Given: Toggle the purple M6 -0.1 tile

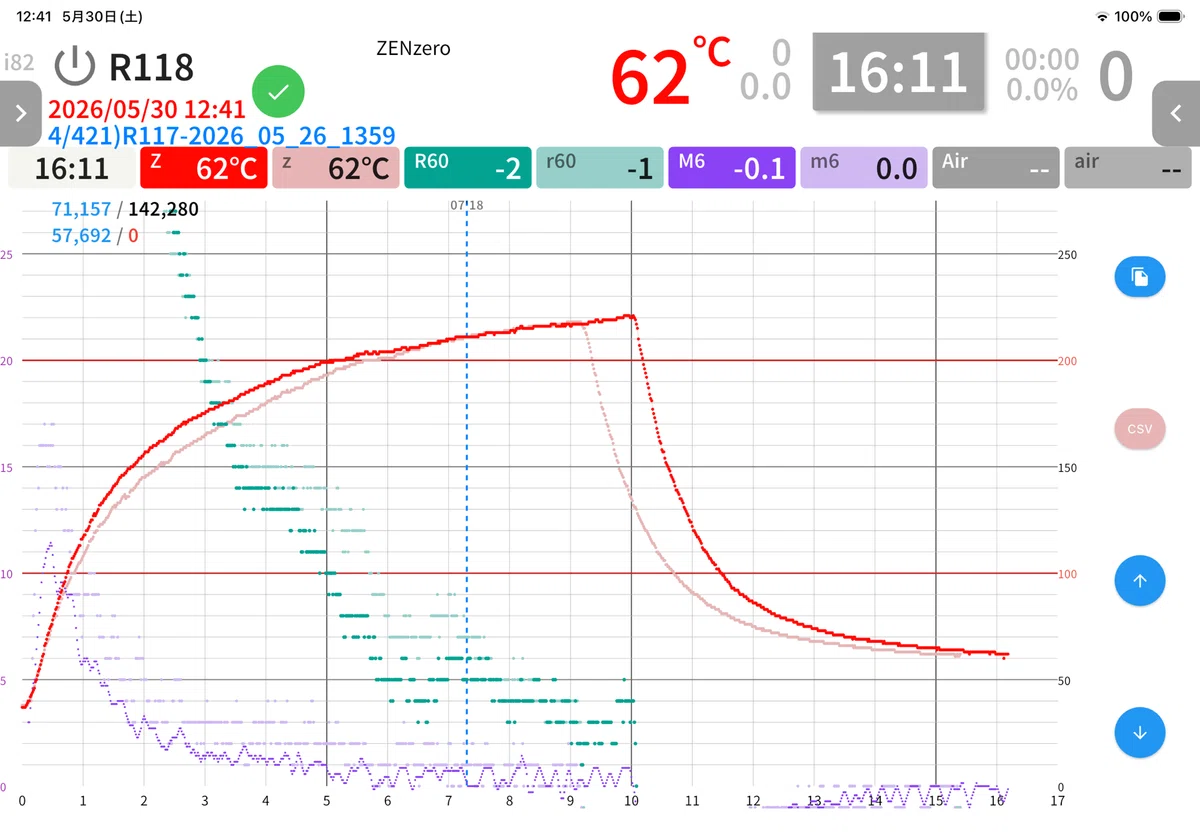Looking at the screenshot, I should [x=731, y=168].
